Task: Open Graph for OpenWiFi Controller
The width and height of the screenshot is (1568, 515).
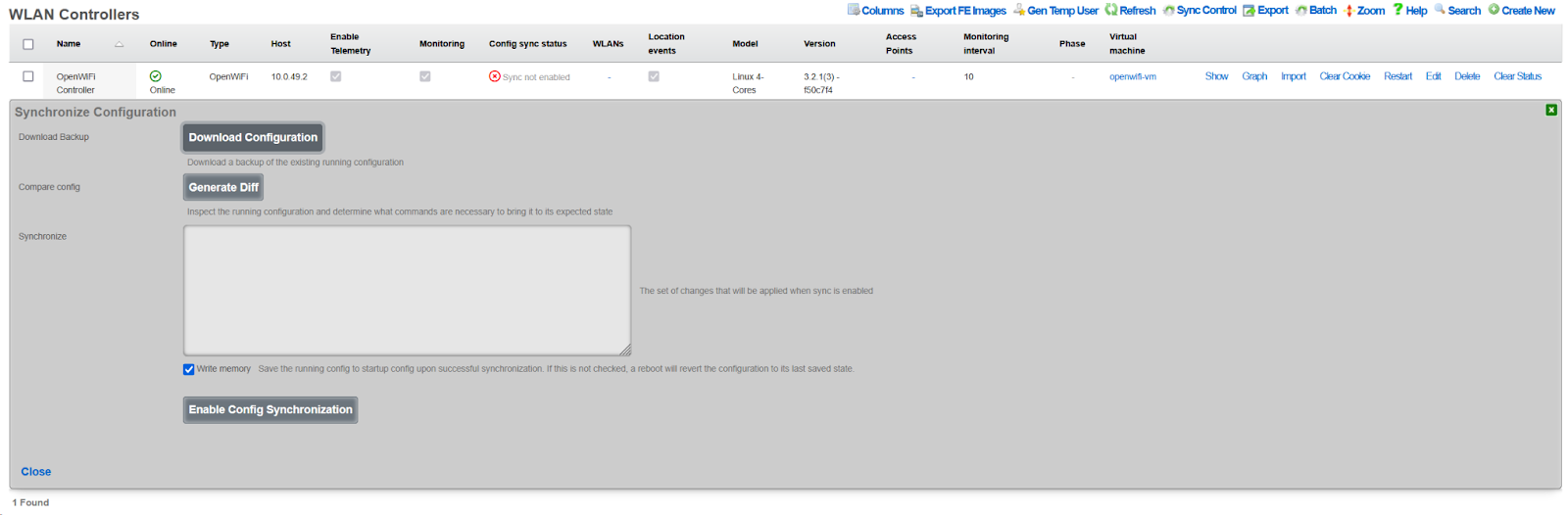Action: [1254, 76]
